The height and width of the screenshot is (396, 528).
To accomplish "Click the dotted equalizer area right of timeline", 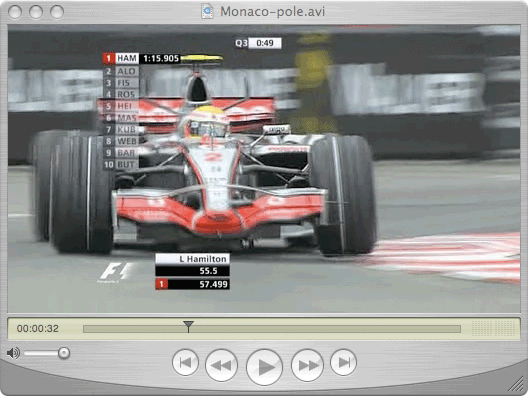I will tap(493, 328).
